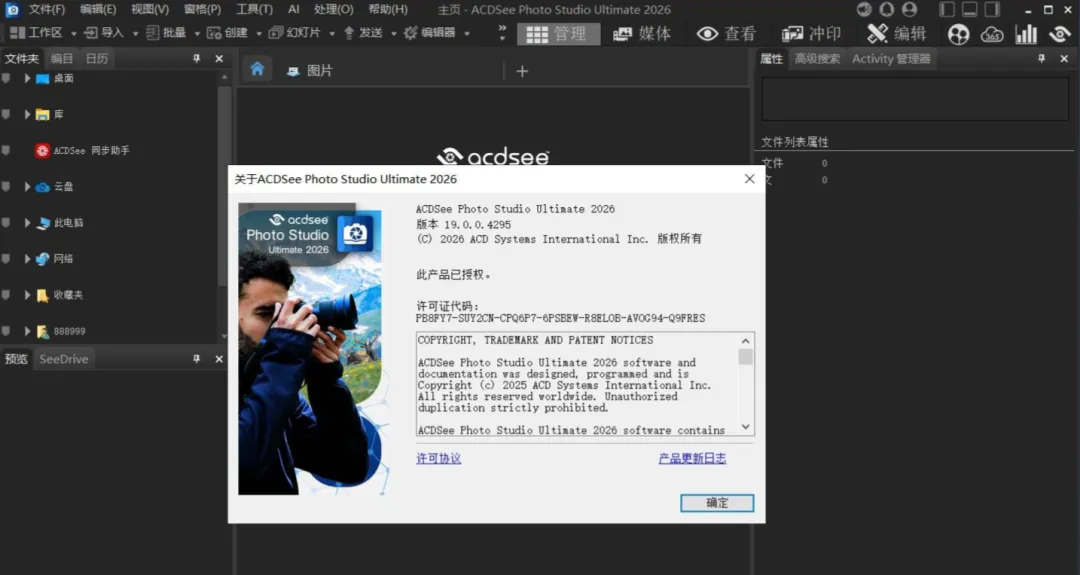
Task: Open the user account icon
Action: [x=909, y=10]
